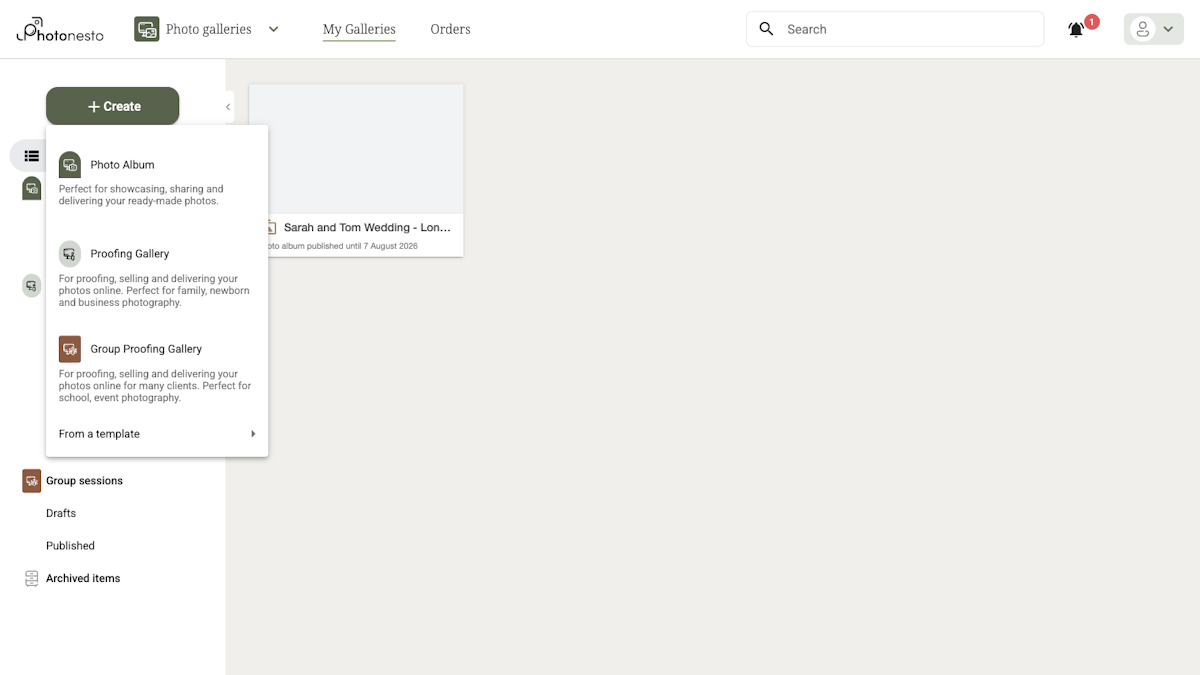The width and height of the screenshot is (1200, 675).
Task: Choose Proofing Gallery from the Create menu
Action: [x=157, y=275]
